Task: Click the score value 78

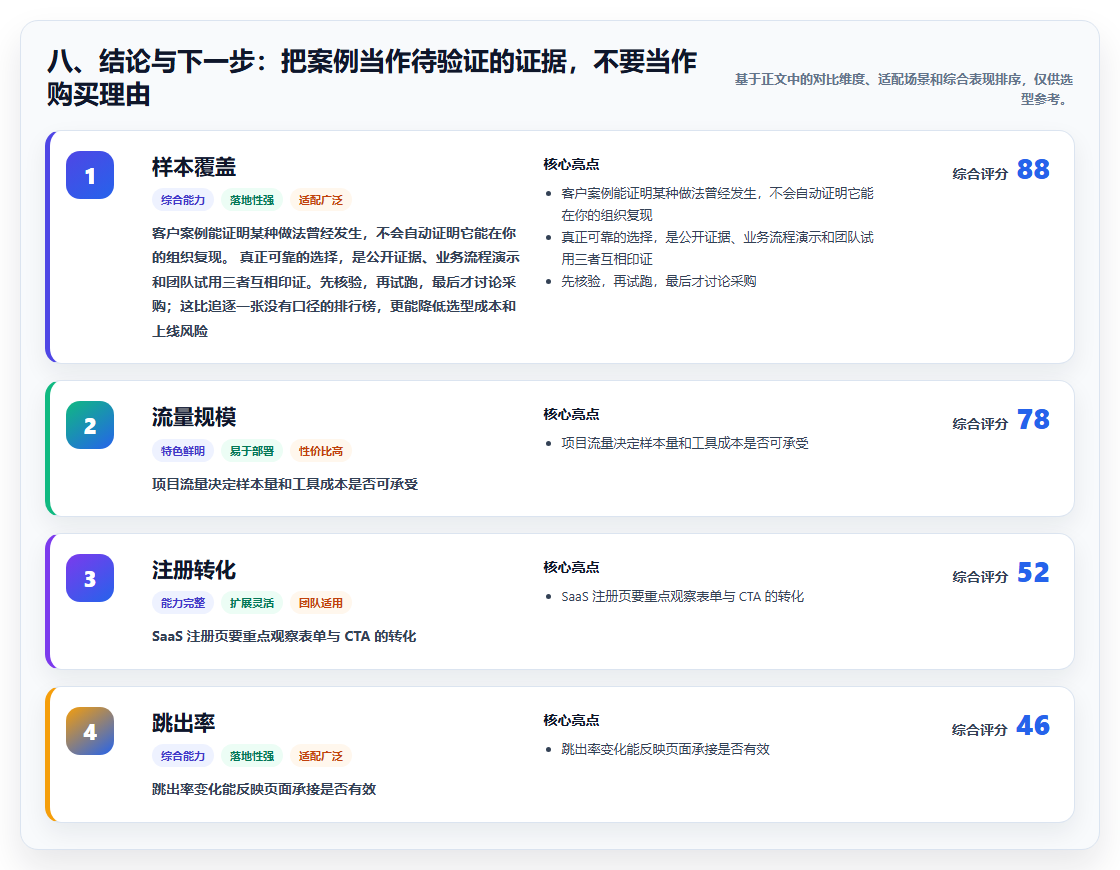Action: point(1033,419)
